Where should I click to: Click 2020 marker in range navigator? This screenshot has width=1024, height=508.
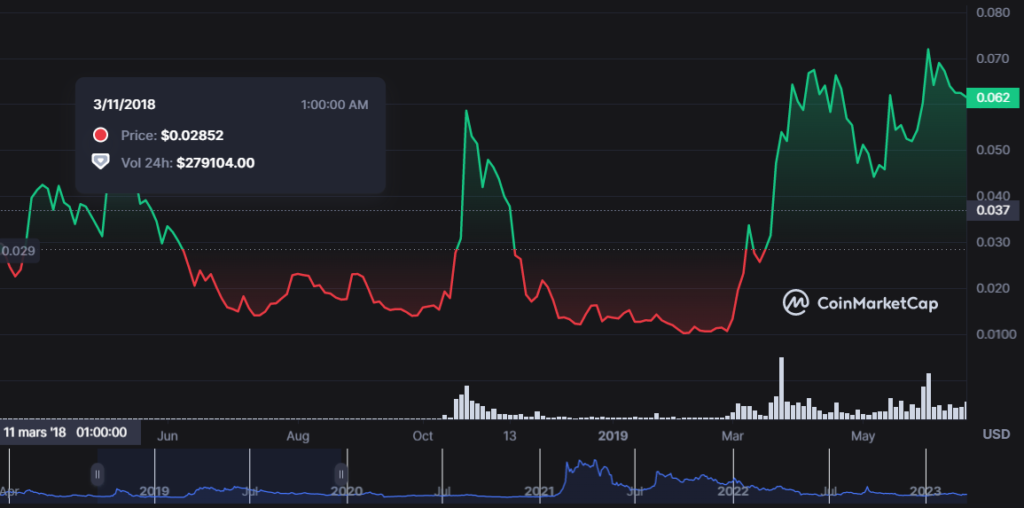[x=347, y=490]
